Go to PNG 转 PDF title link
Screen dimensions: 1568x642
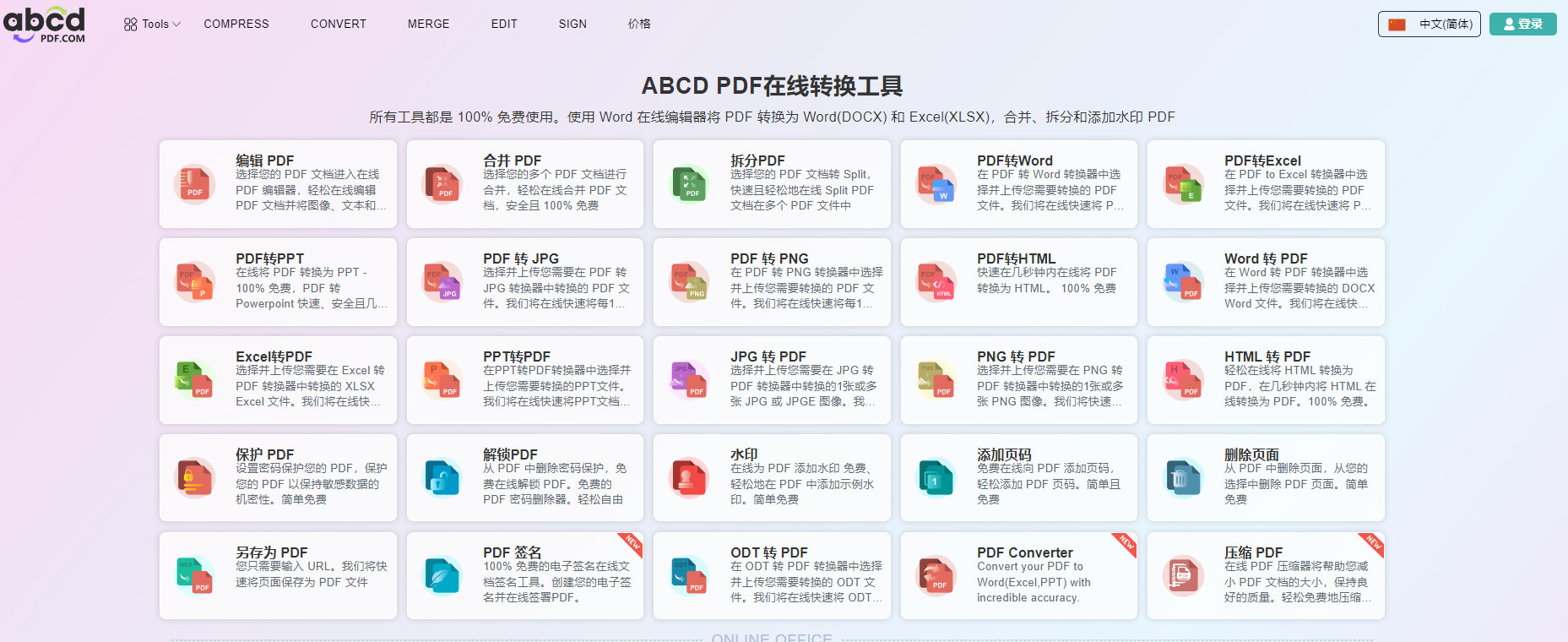pyautogui.click(x=1017, y=356)
